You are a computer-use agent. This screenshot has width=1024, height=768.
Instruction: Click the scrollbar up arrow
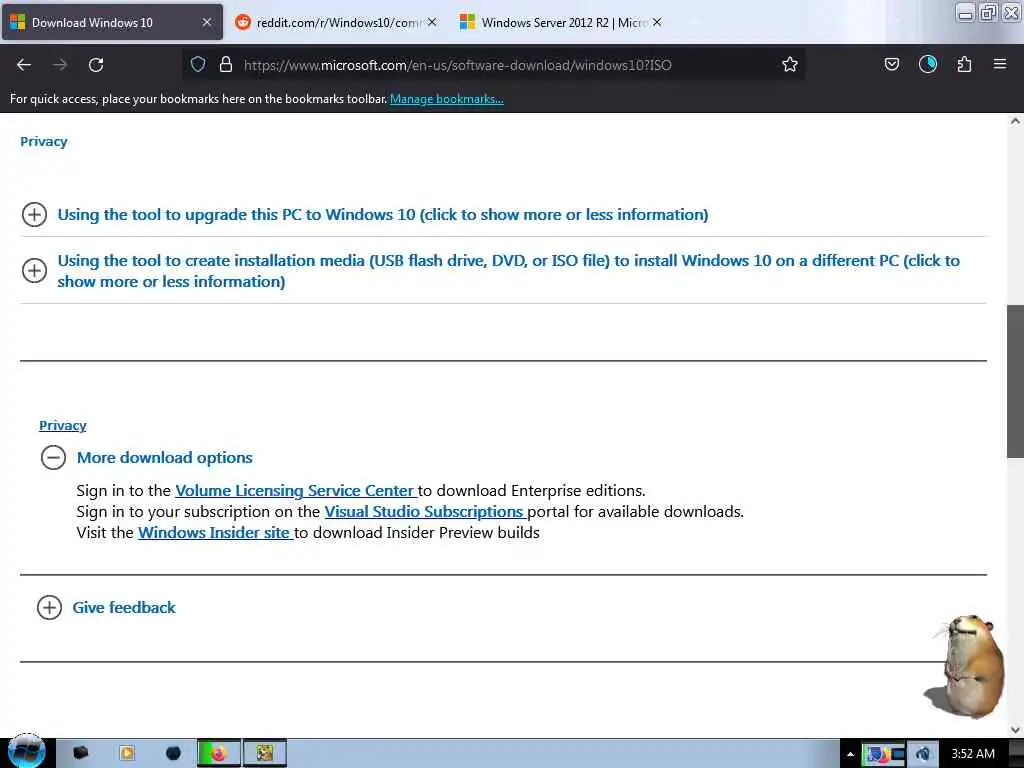tap(1015, 121)
